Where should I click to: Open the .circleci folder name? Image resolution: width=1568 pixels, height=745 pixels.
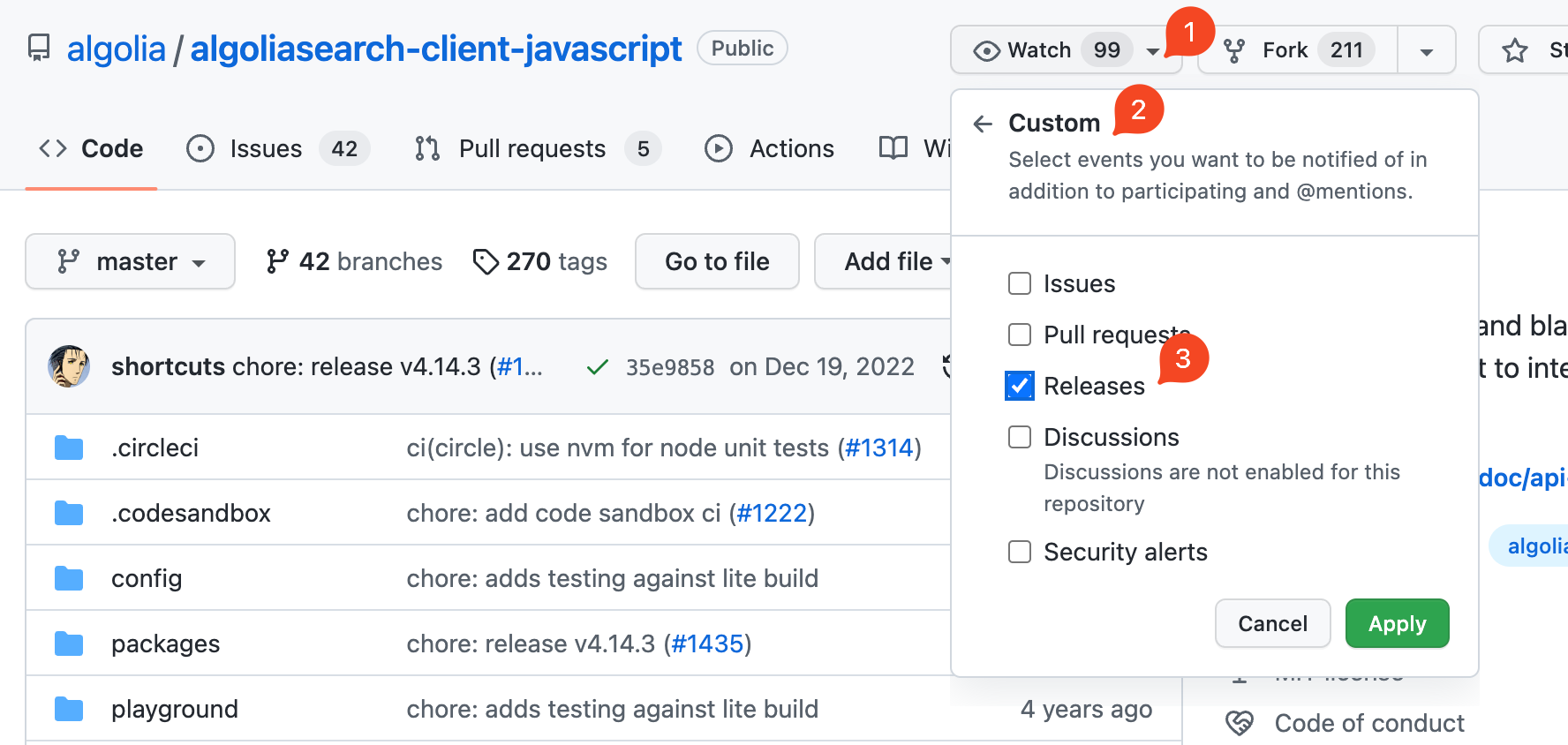click(155, 448)
